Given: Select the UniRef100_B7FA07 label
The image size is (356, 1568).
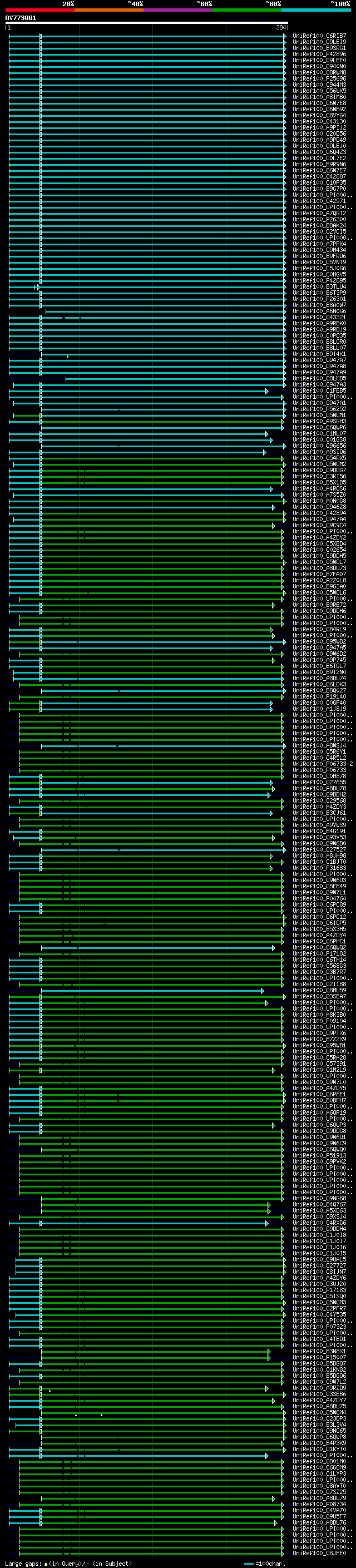Looking at the screenshot, I should point(319,575).
